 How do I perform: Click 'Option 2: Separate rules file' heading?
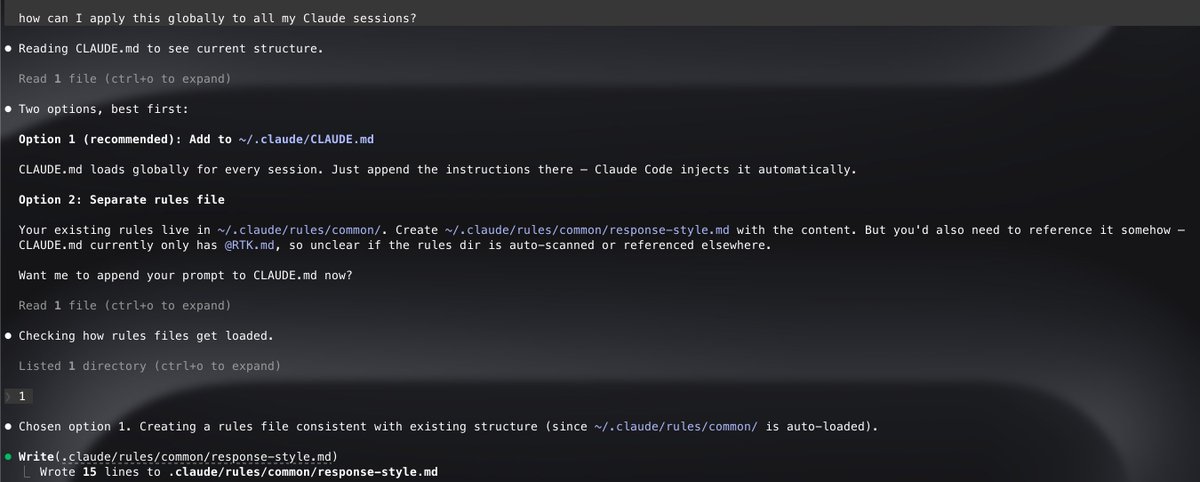point(121,200)
